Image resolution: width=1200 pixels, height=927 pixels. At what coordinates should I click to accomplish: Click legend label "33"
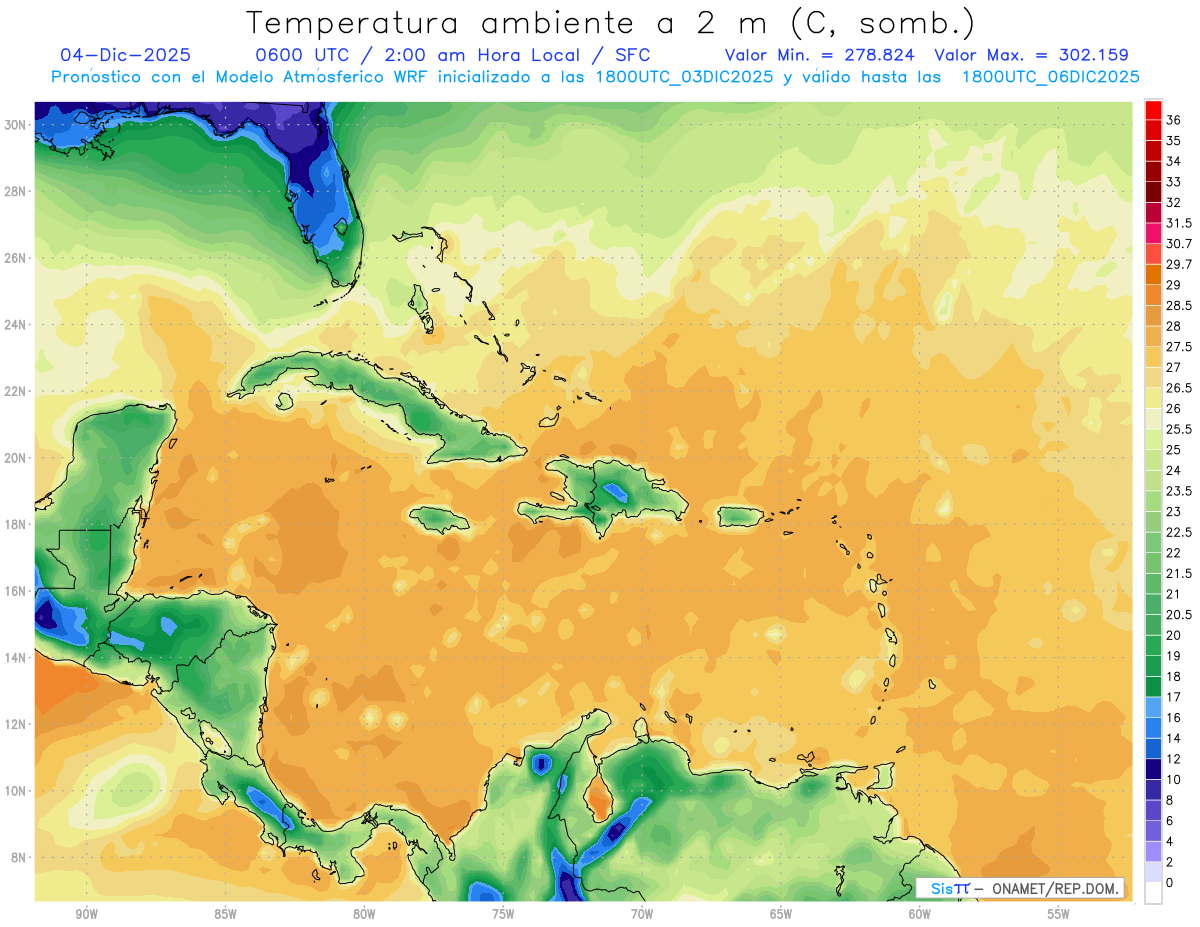(1174, 182)
